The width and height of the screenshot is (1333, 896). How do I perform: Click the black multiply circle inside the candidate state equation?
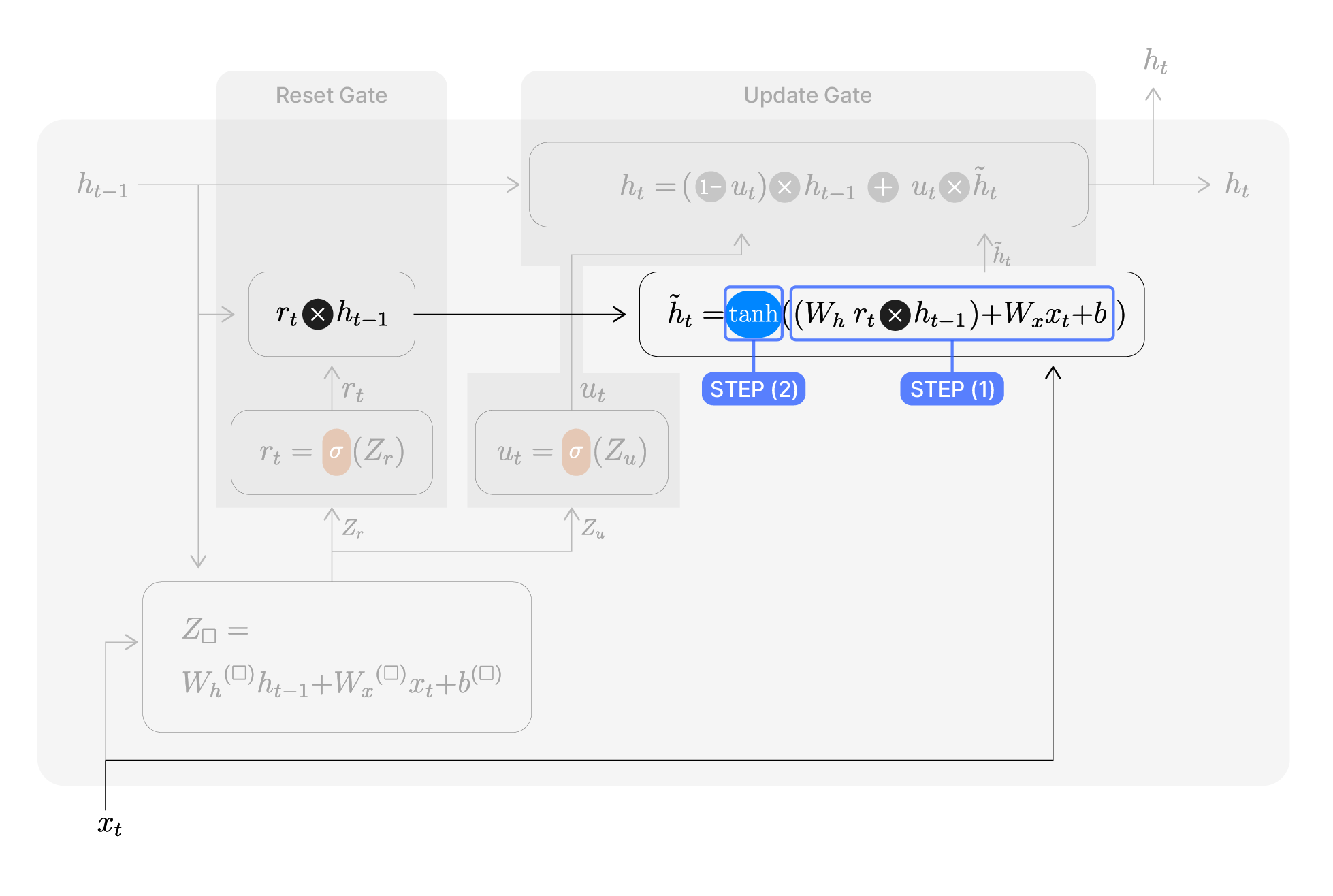click(895, 315)
